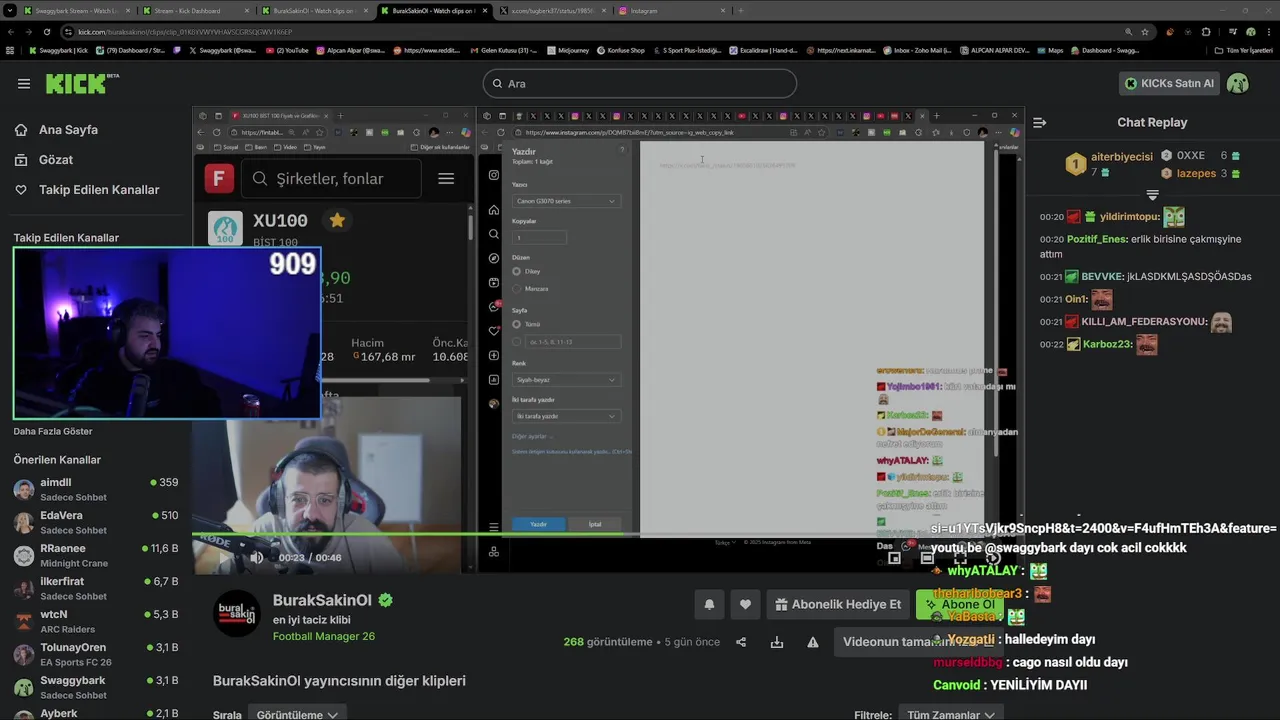Viewport: 1280px width, 720px height.
Task: Click Abonelik Hediye Et button
Action: tap(838, 604)
